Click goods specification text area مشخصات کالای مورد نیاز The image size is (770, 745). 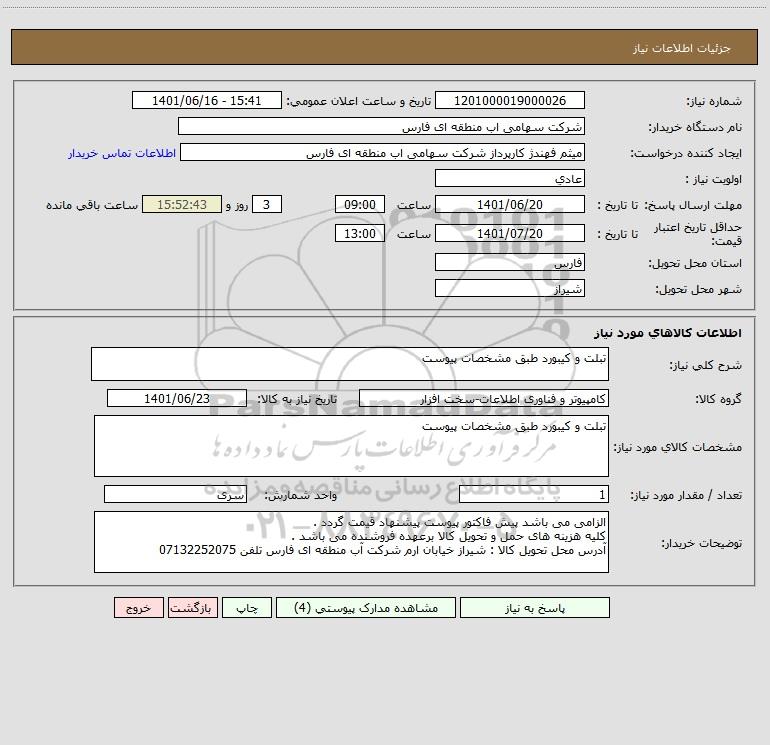pos(351,446)
